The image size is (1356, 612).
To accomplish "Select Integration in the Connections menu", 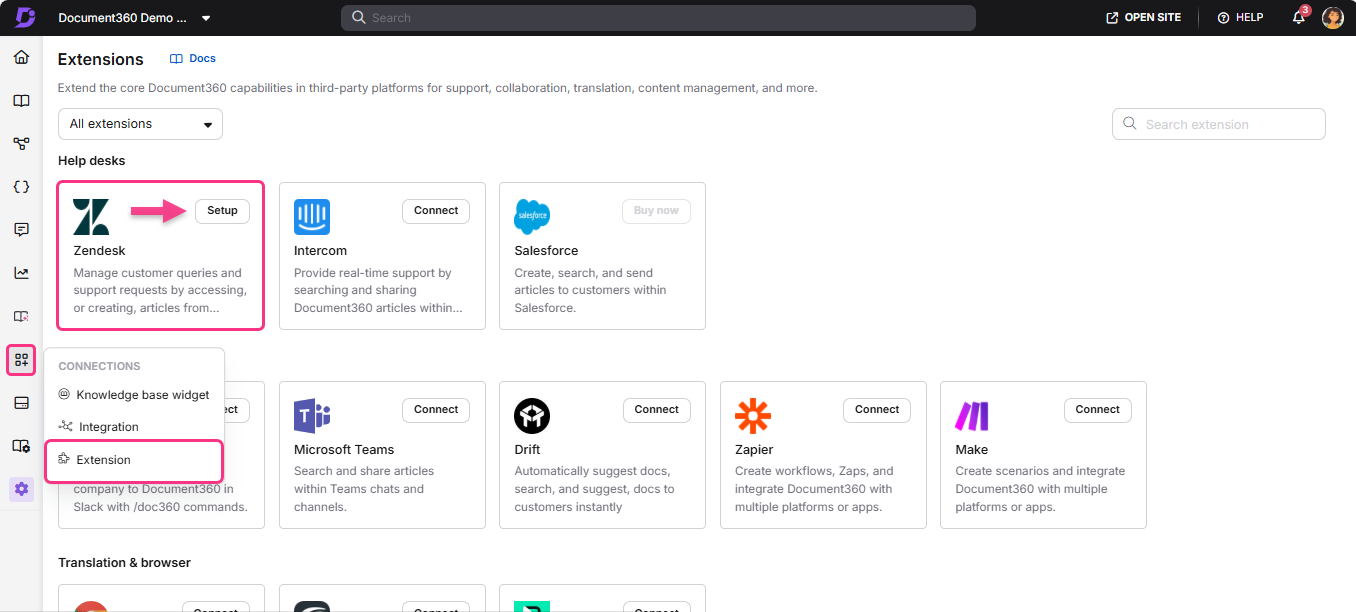I will point(106,426).
